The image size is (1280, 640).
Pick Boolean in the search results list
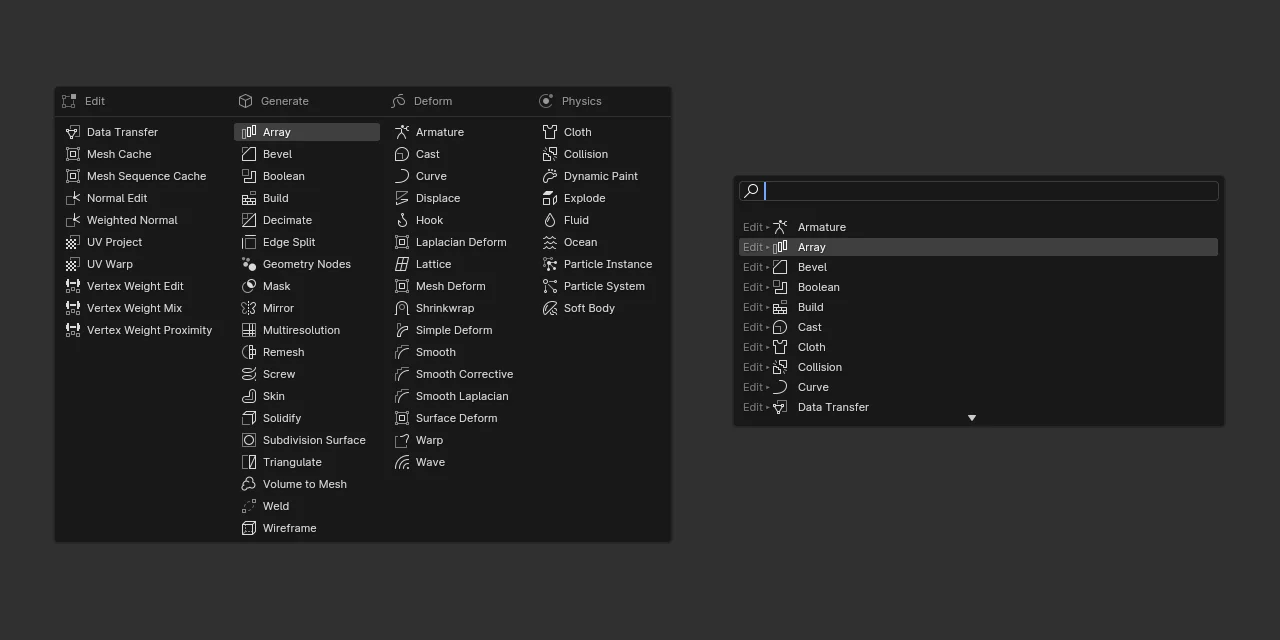(818, 287)
